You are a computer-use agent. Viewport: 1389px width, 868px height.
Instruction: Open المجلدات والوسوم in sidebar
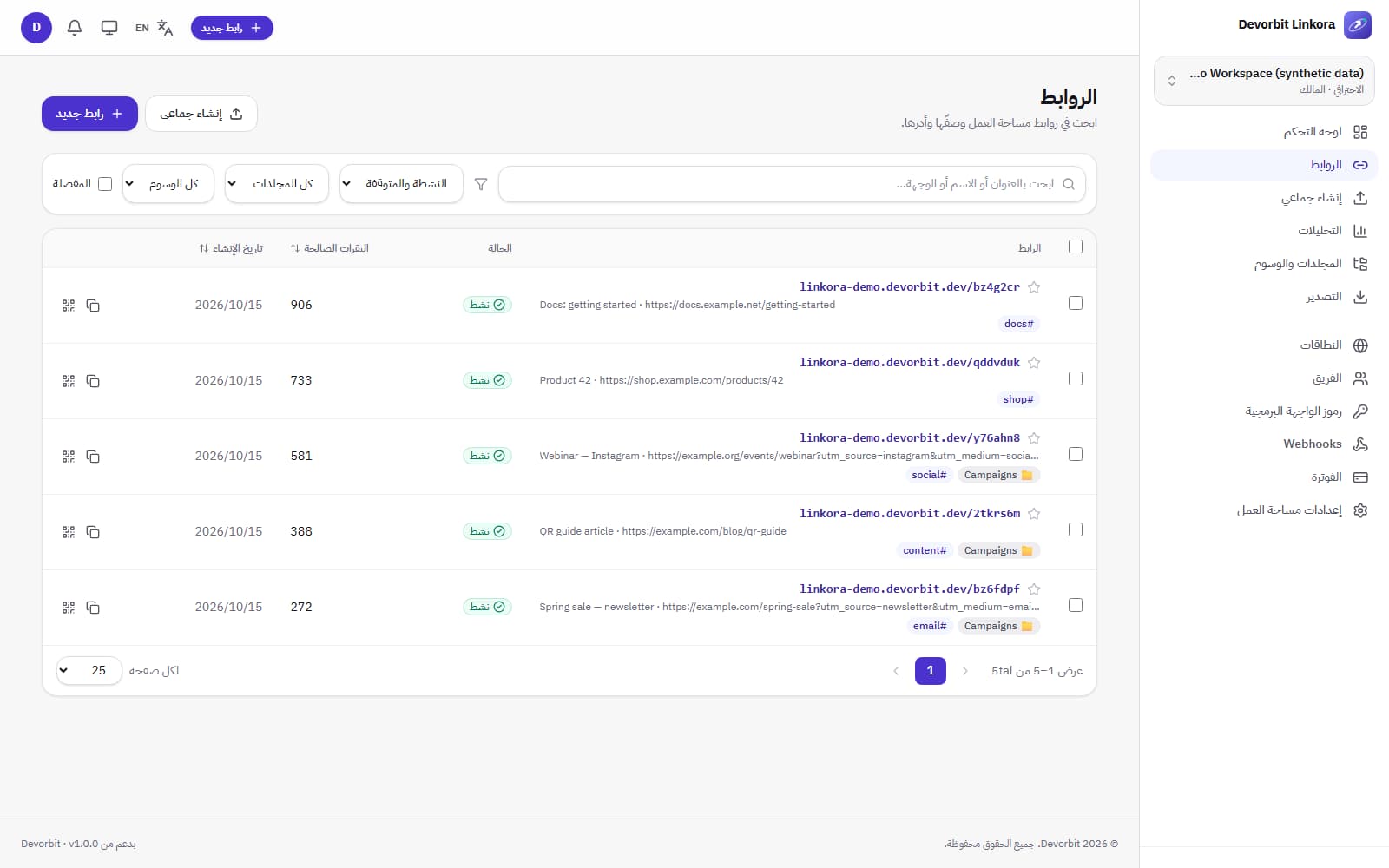coord(1264,264)
